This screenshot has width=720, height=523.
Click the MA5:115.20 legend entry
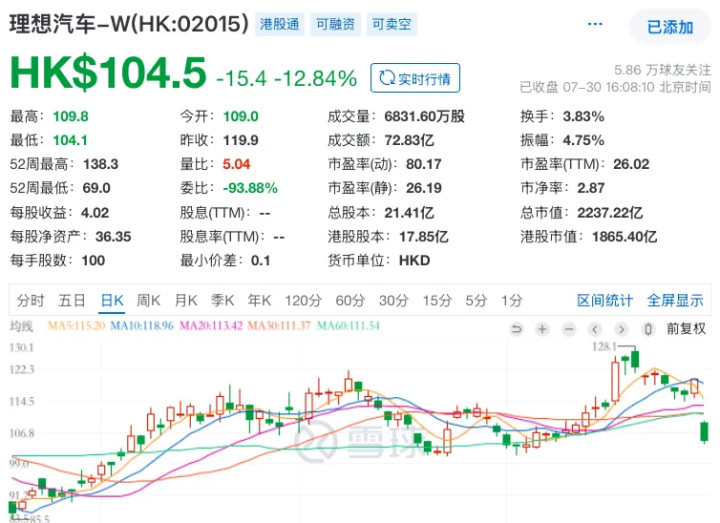[76, 326]
